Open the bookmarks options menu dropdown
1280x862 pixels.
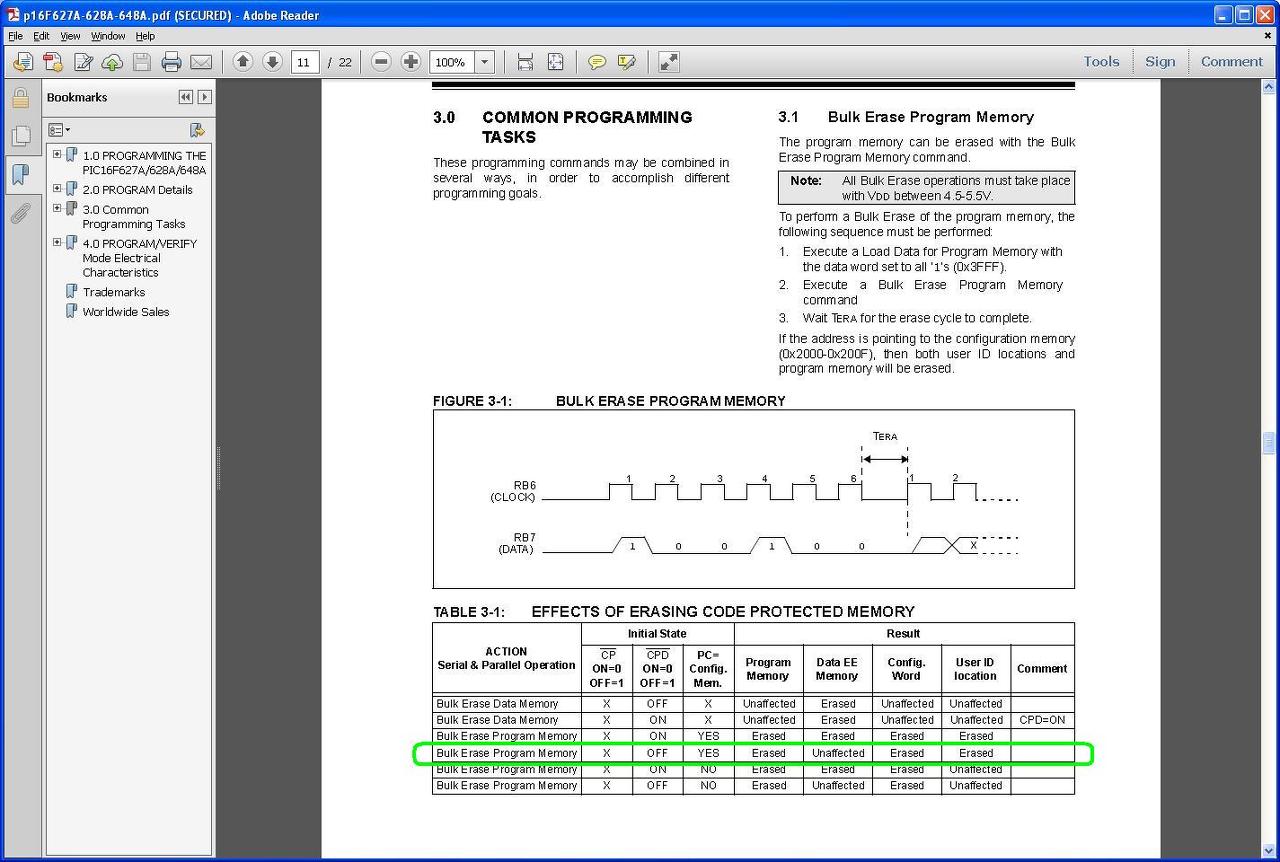click(x=59, y=130)
